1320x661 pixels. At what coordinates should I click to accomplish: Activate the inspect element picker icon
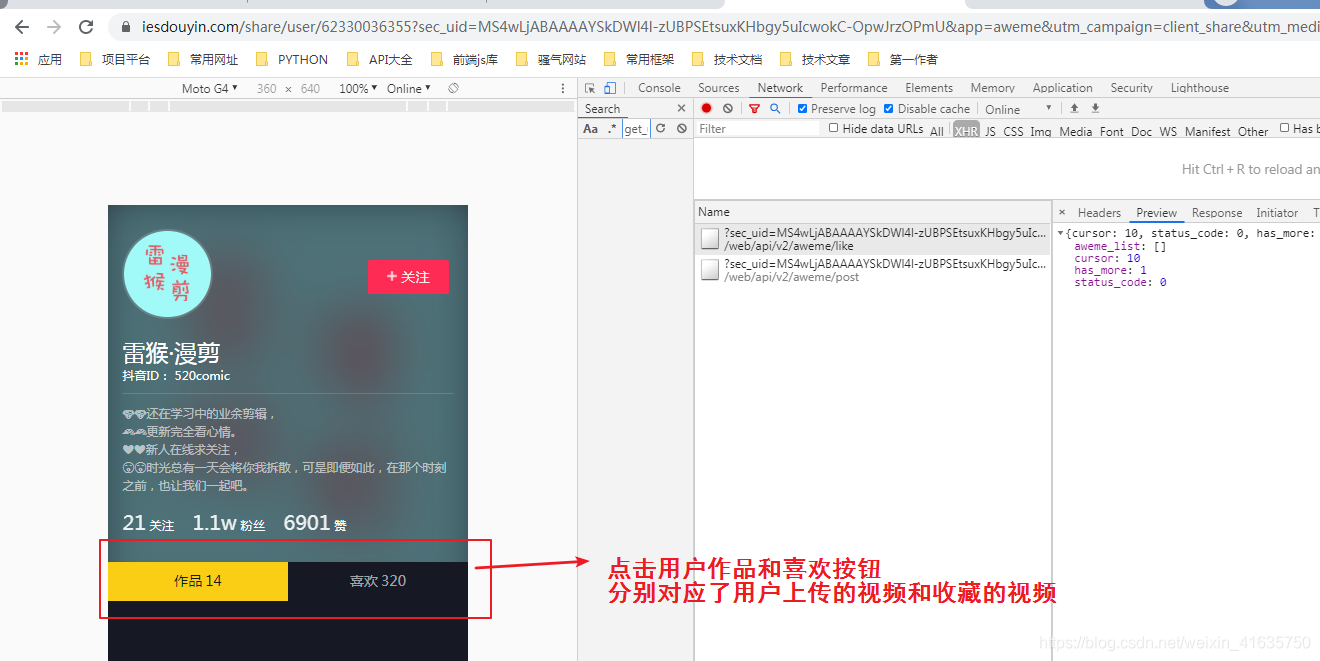pyautogui.click(x=590, y=88)
